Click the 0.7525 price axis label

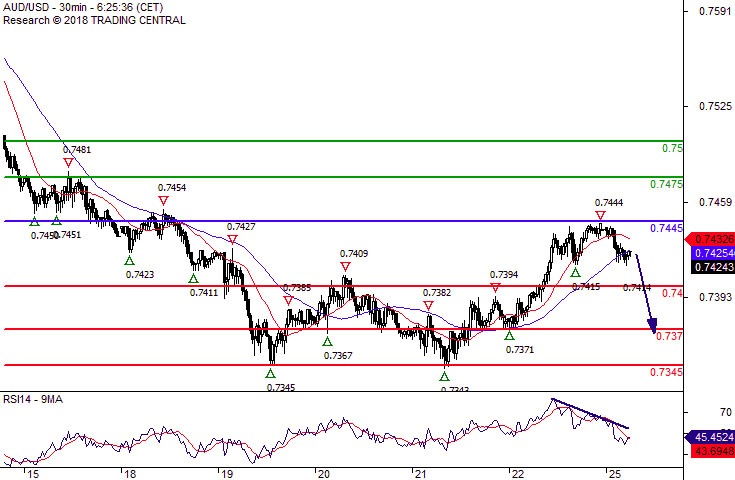point(715,106)
